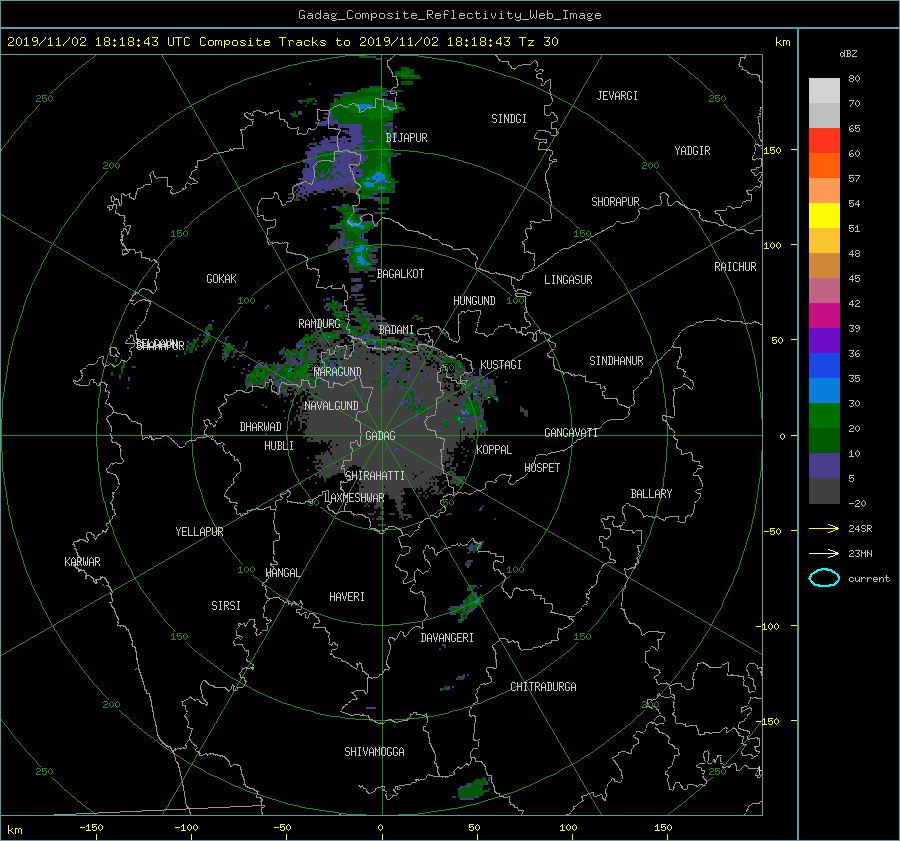Click the DAVANGERI city label
This screenshot has height=841, width=900.
(447, 638)
